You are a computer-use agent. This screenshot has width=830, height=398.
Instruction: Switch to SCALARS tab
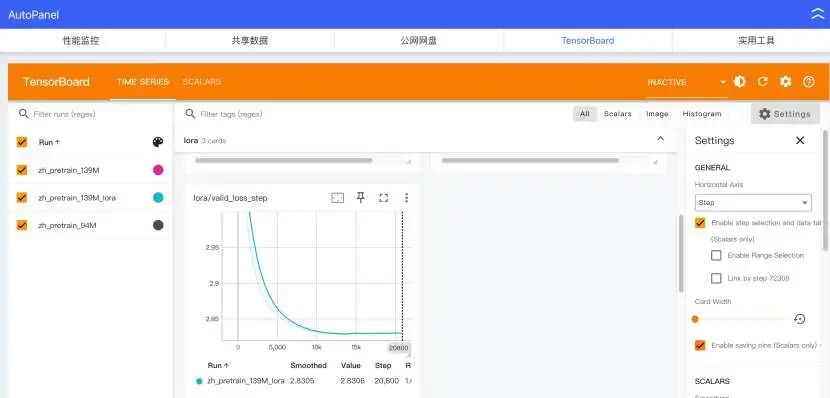(202, 82)
